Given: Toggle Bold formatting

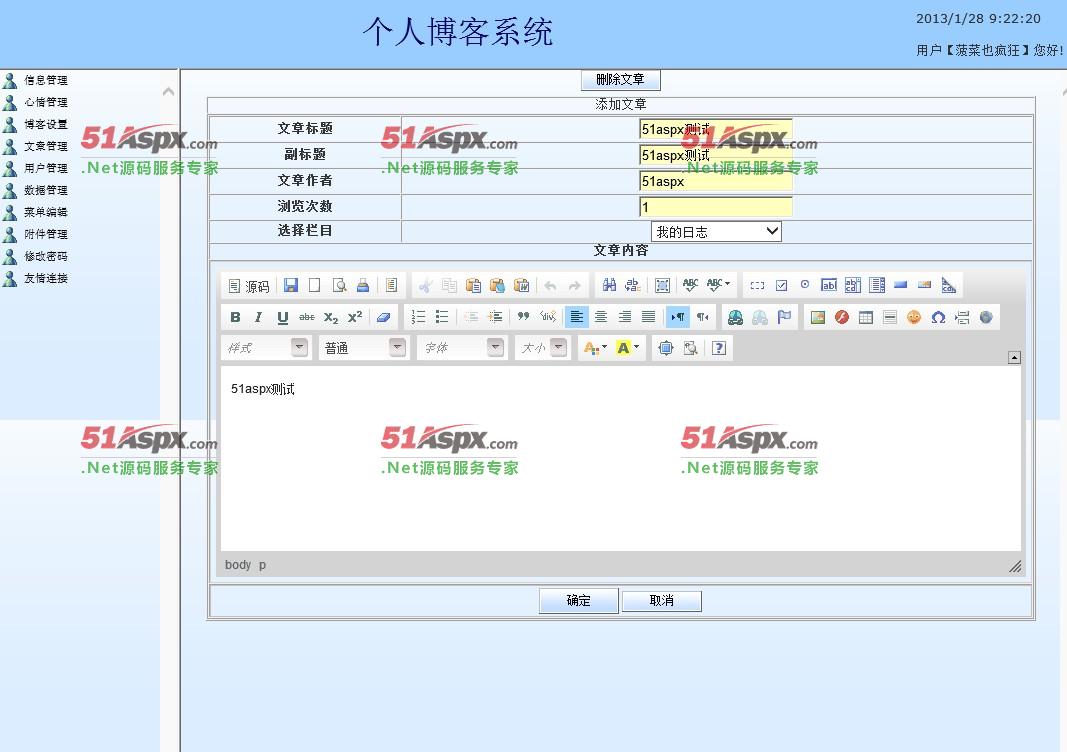Looking at the screenshot, I should pyautogui.click(x=235, y=317).
